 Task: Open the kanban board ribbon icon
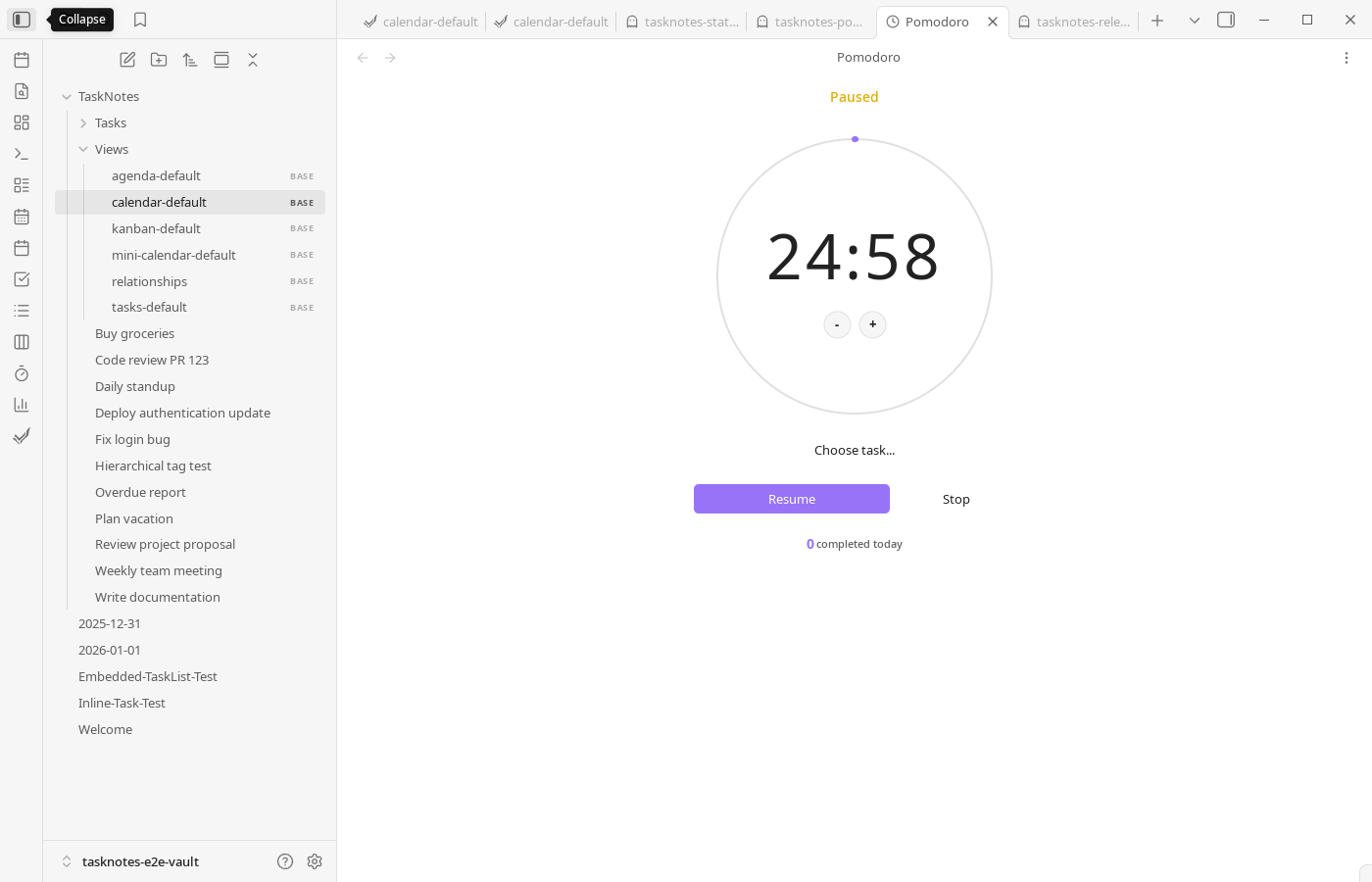click(22, 342)
